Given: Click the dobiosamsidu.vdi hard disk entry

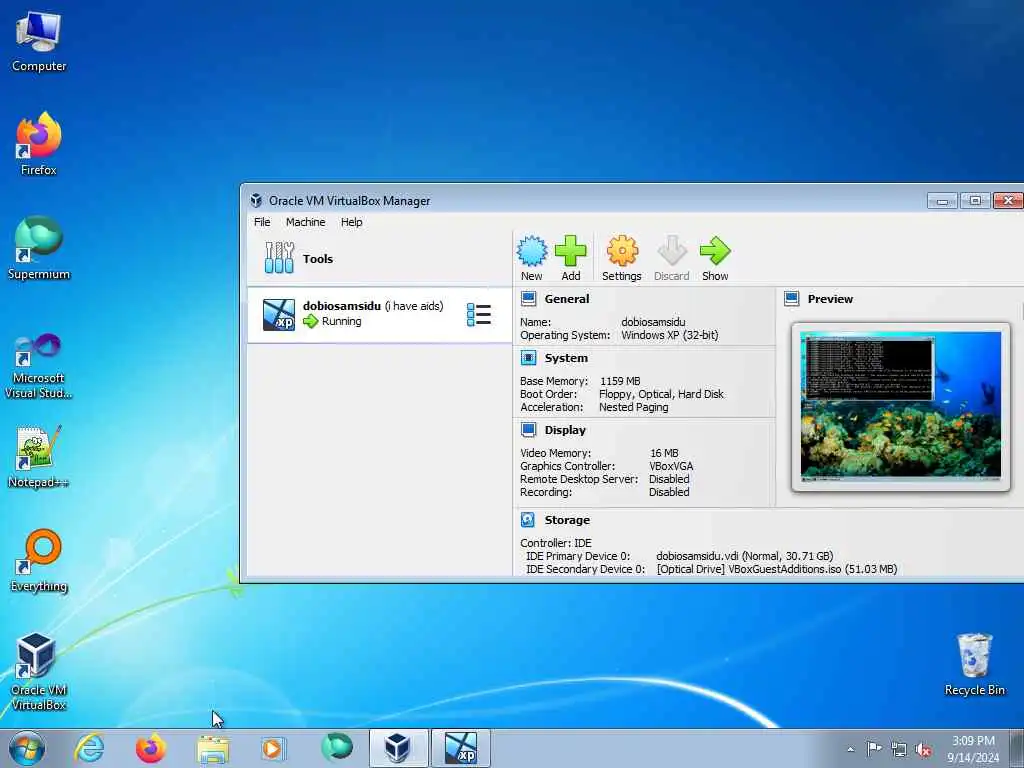Looking at the screenshot, I should pos(744,556).
